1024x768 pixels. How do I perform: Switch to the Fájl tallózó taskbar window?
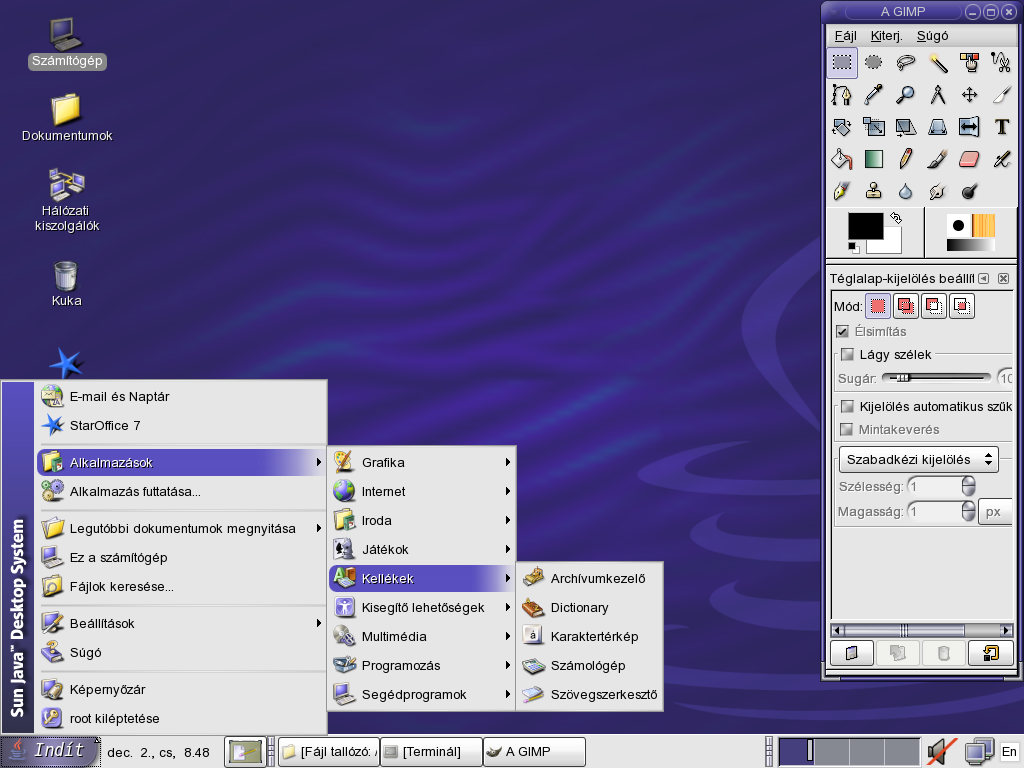point(330,752)
